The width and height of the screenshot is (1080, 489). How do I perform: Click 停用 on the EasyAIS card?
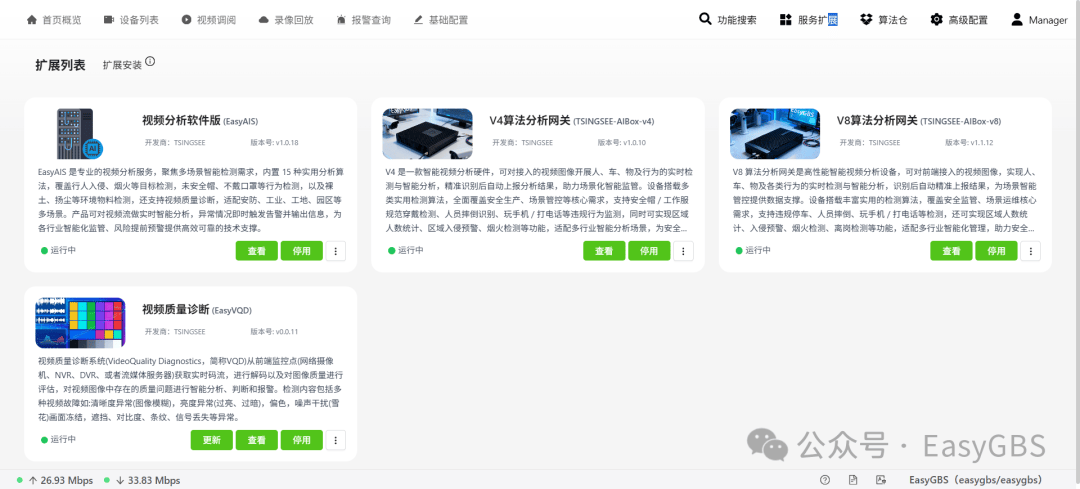click(x=301, y=251)
